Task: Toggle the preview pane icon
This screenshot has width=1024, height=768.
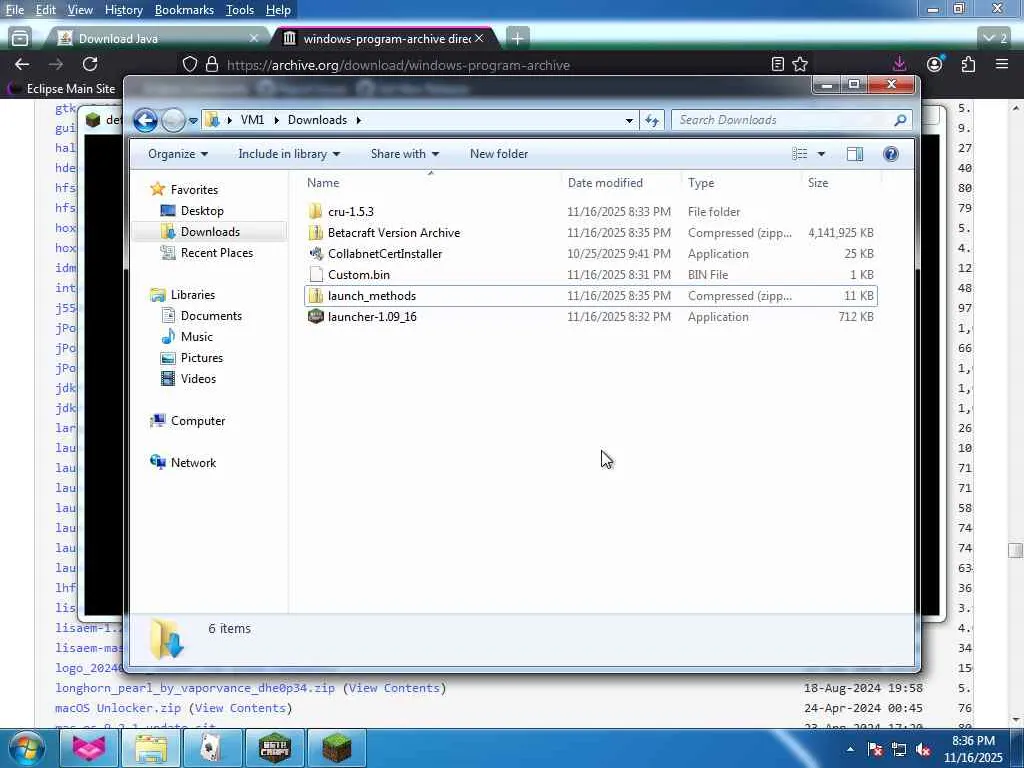Action: 855,154
